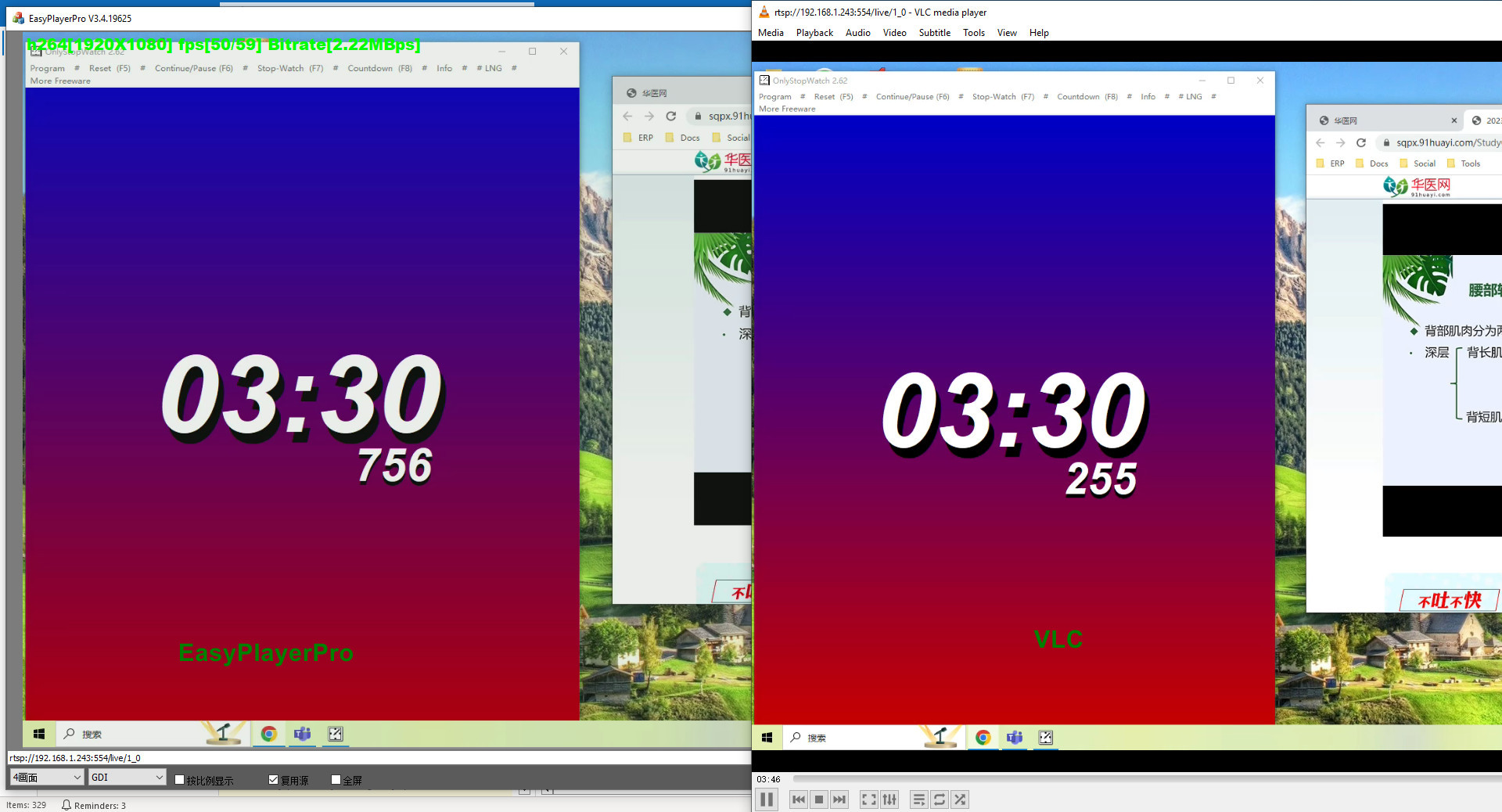The width and height of the screenshot is (1502, 812).
Task: Toggle the VLC playlist view
Action: pos(918,799)
